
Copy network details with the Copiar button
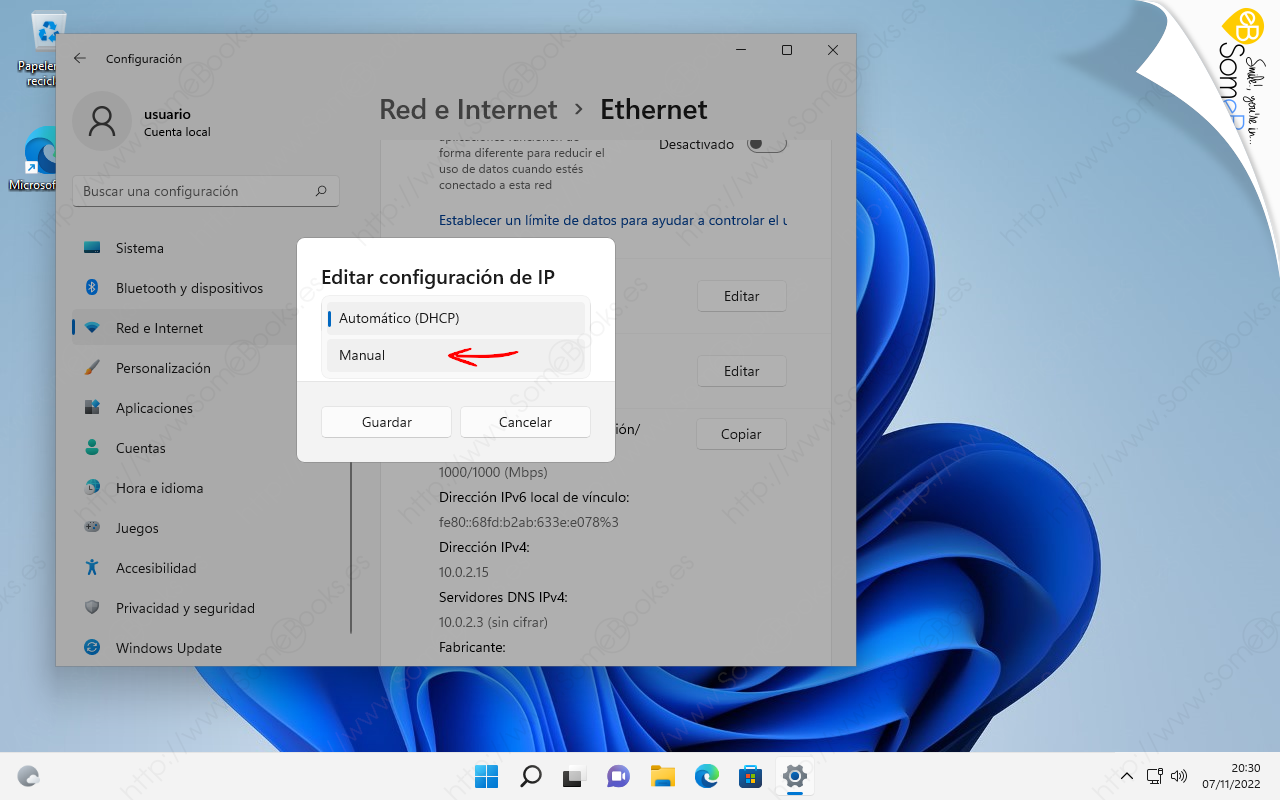741,434
